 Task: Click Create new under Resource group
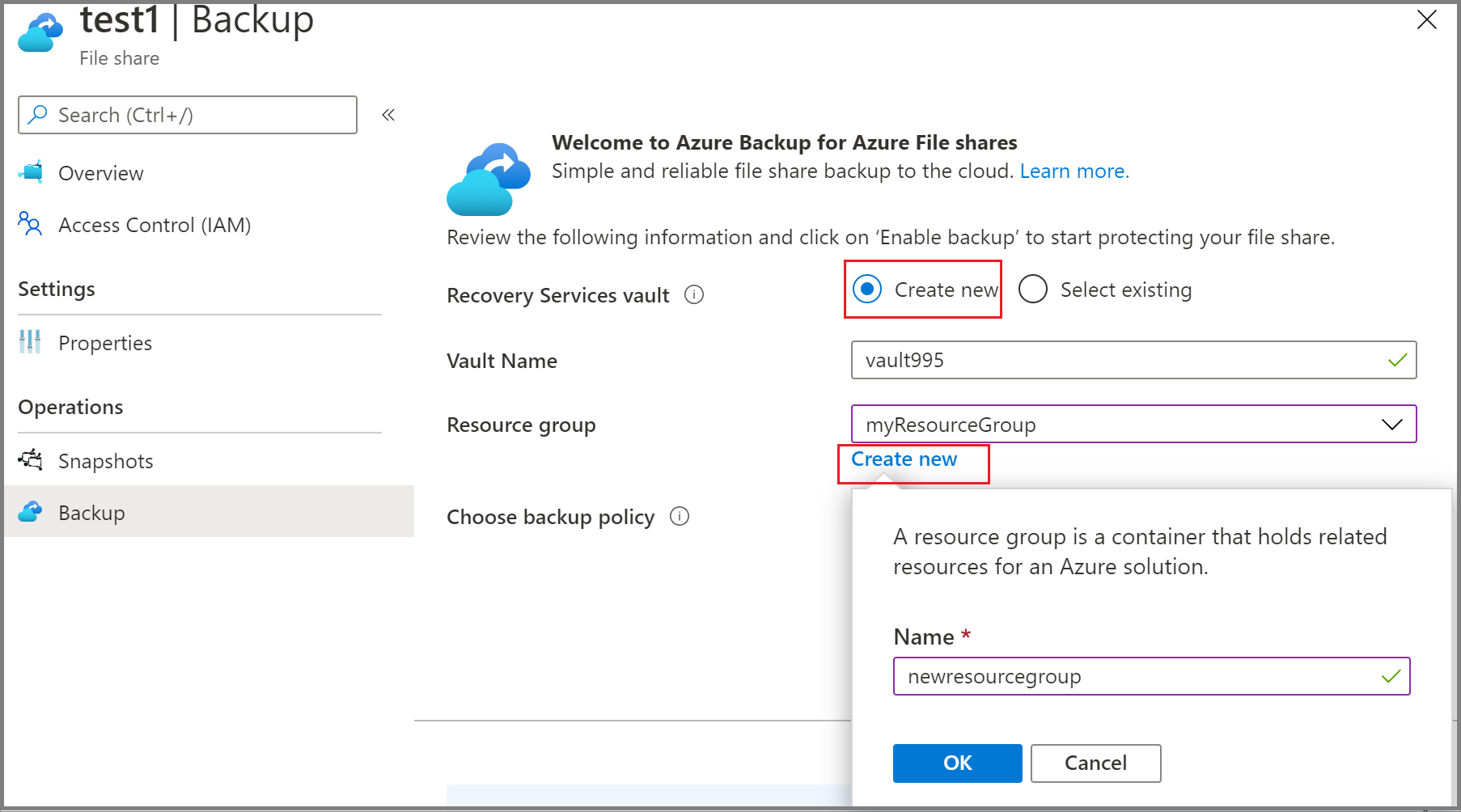tap(903, 459)
